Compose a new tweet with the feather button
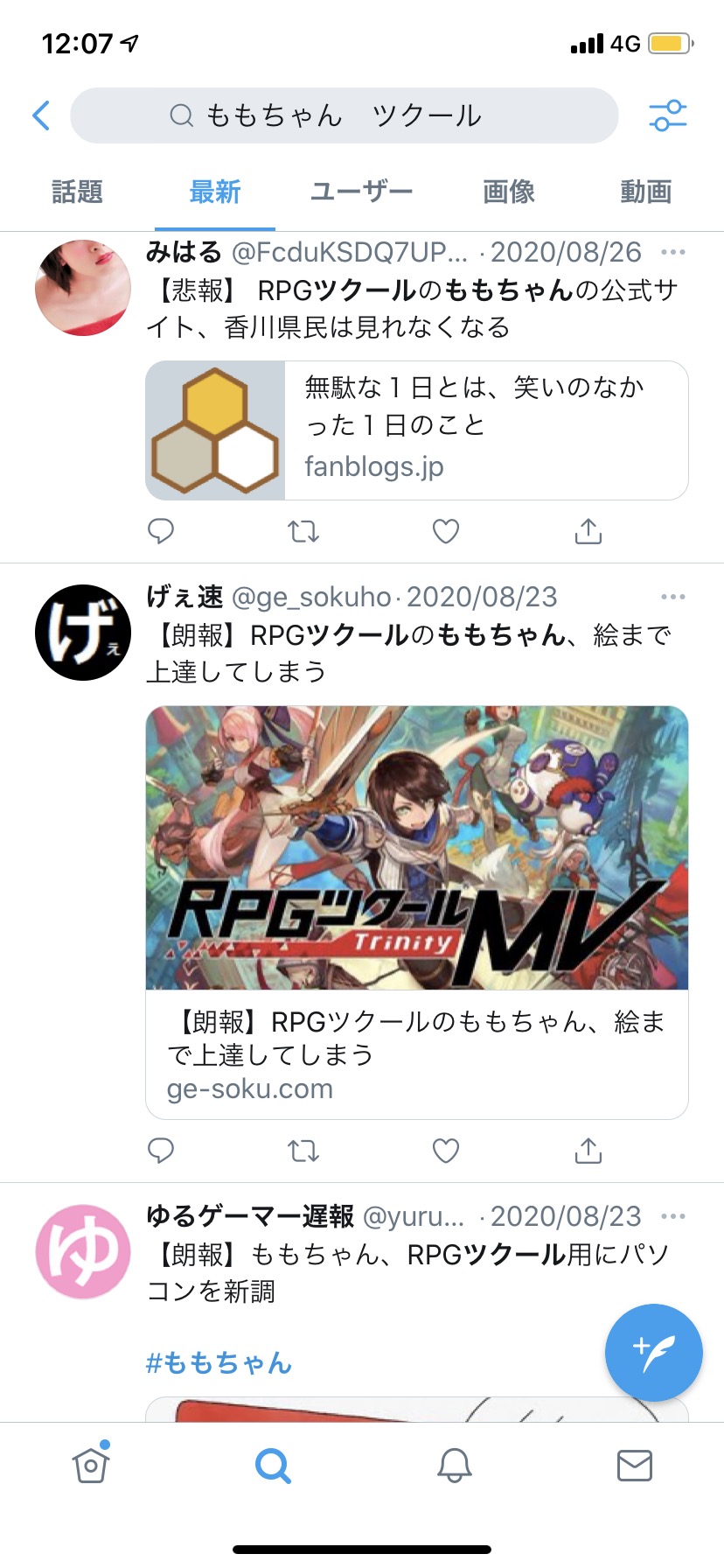 click(654, 1353)
